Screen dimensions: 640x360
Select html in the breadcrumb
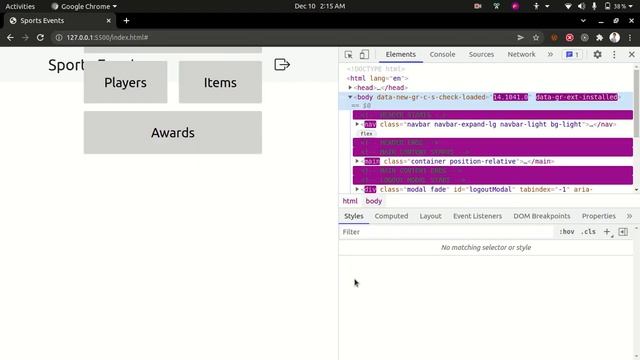click(350, 201)
